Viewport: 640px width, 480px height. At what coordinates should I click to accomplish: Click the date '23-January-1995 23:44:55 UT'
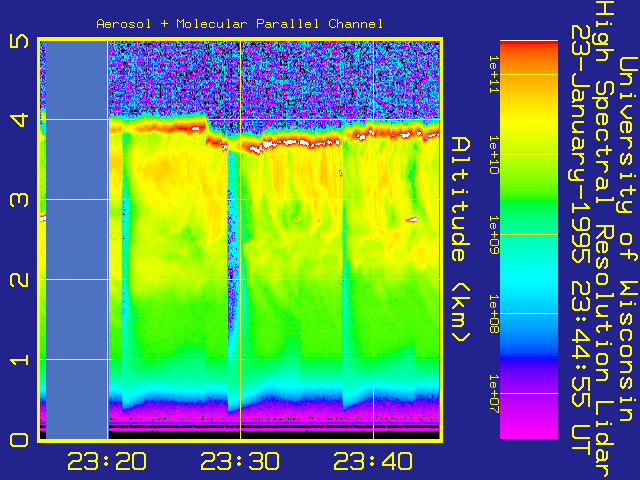click(x=580, y=240)
